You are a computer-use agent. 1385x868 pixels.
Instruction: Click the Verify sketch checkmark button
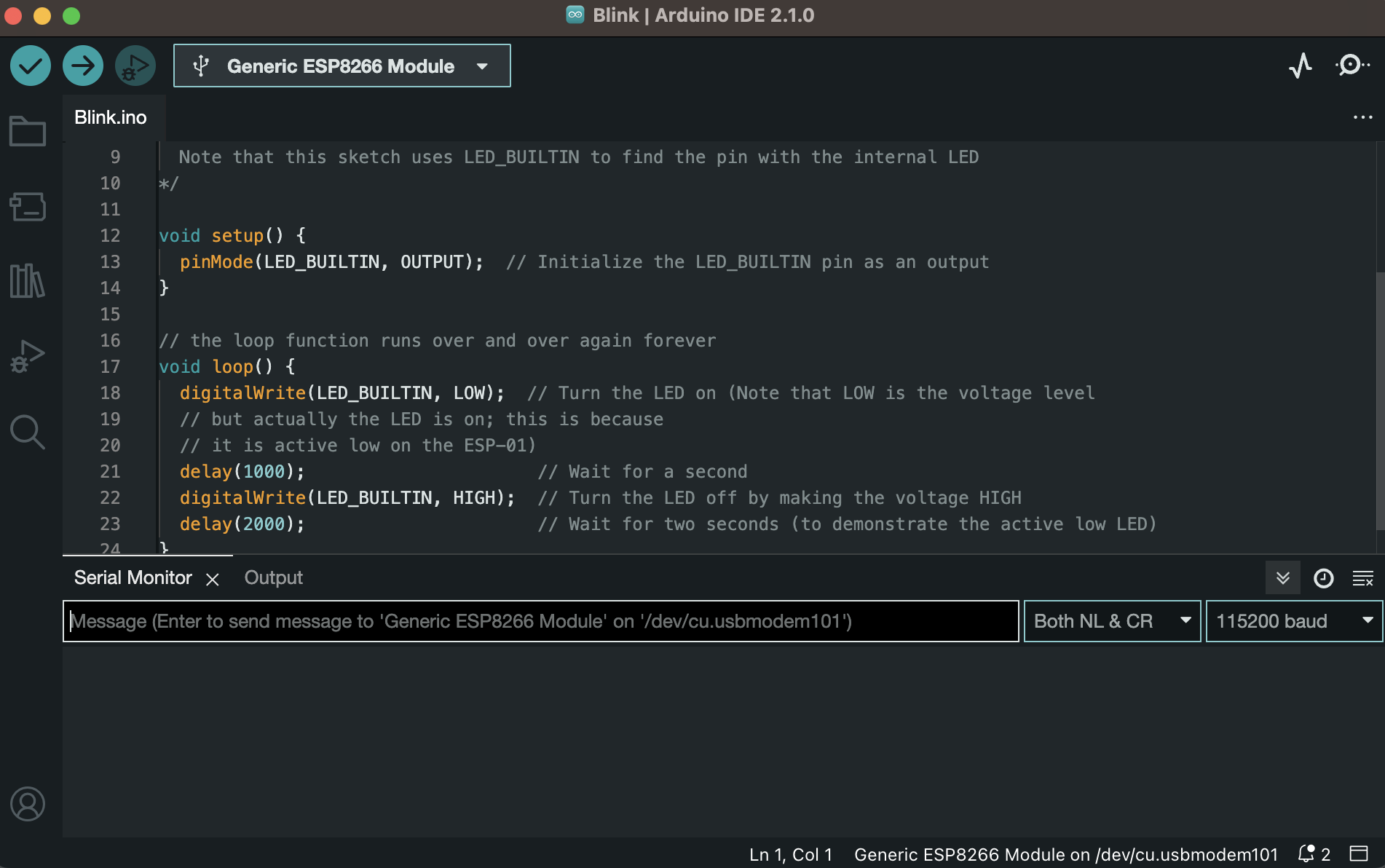31,66
